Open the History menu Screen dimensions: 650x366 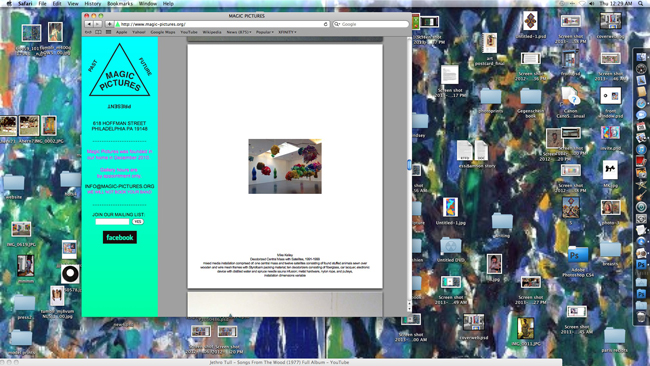(92, 3)
